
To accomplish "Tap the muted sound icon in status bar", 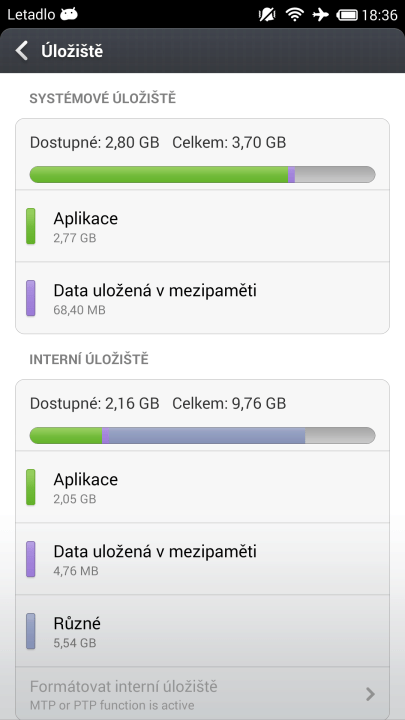I will coord(267,15).
